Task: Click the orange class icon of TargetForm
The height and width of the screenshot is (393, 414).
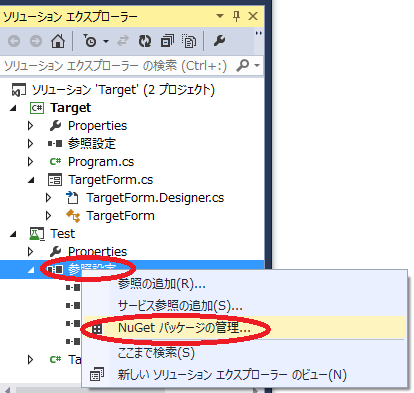Action: coord(73,216)
